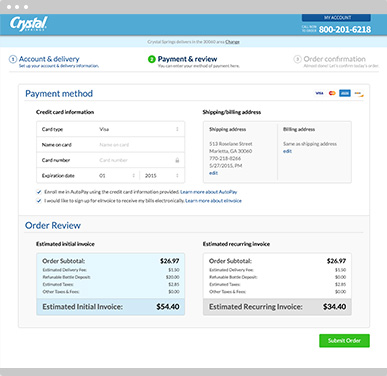This screenshot has height=376, width=387.
Task: Open the expiration year dropdown
Action: click(162, 176)
